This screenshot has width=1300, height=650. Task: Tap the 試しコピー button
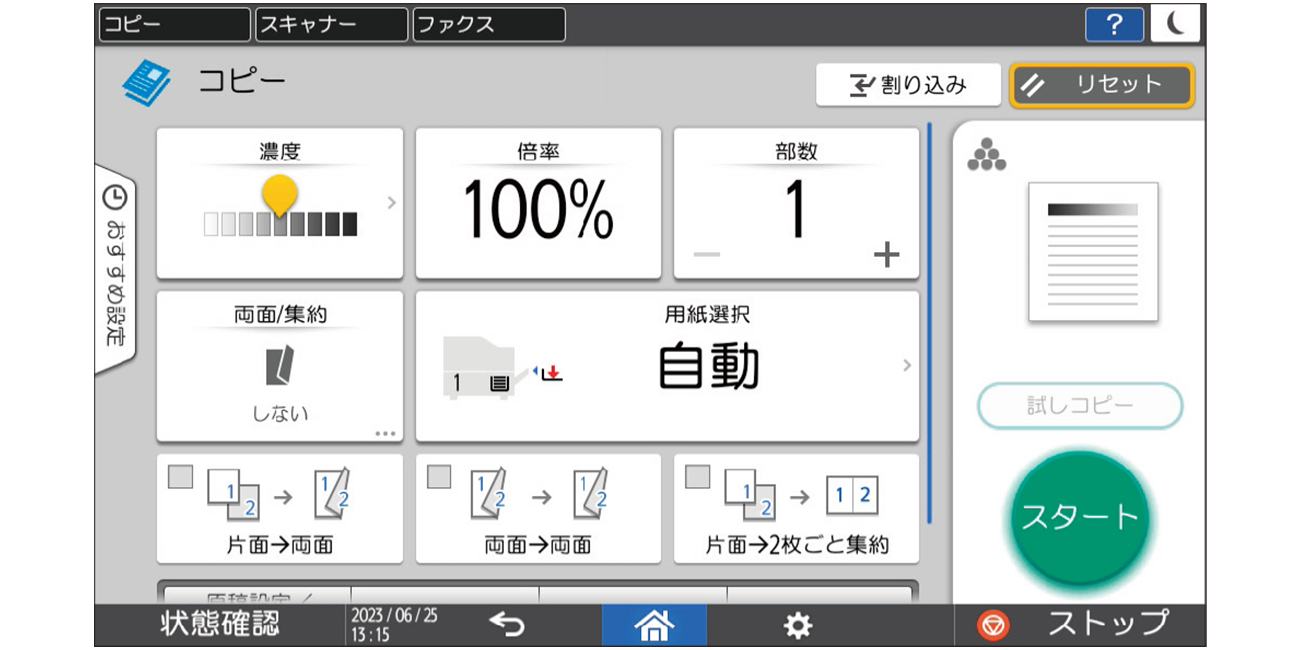point(1080,406)
